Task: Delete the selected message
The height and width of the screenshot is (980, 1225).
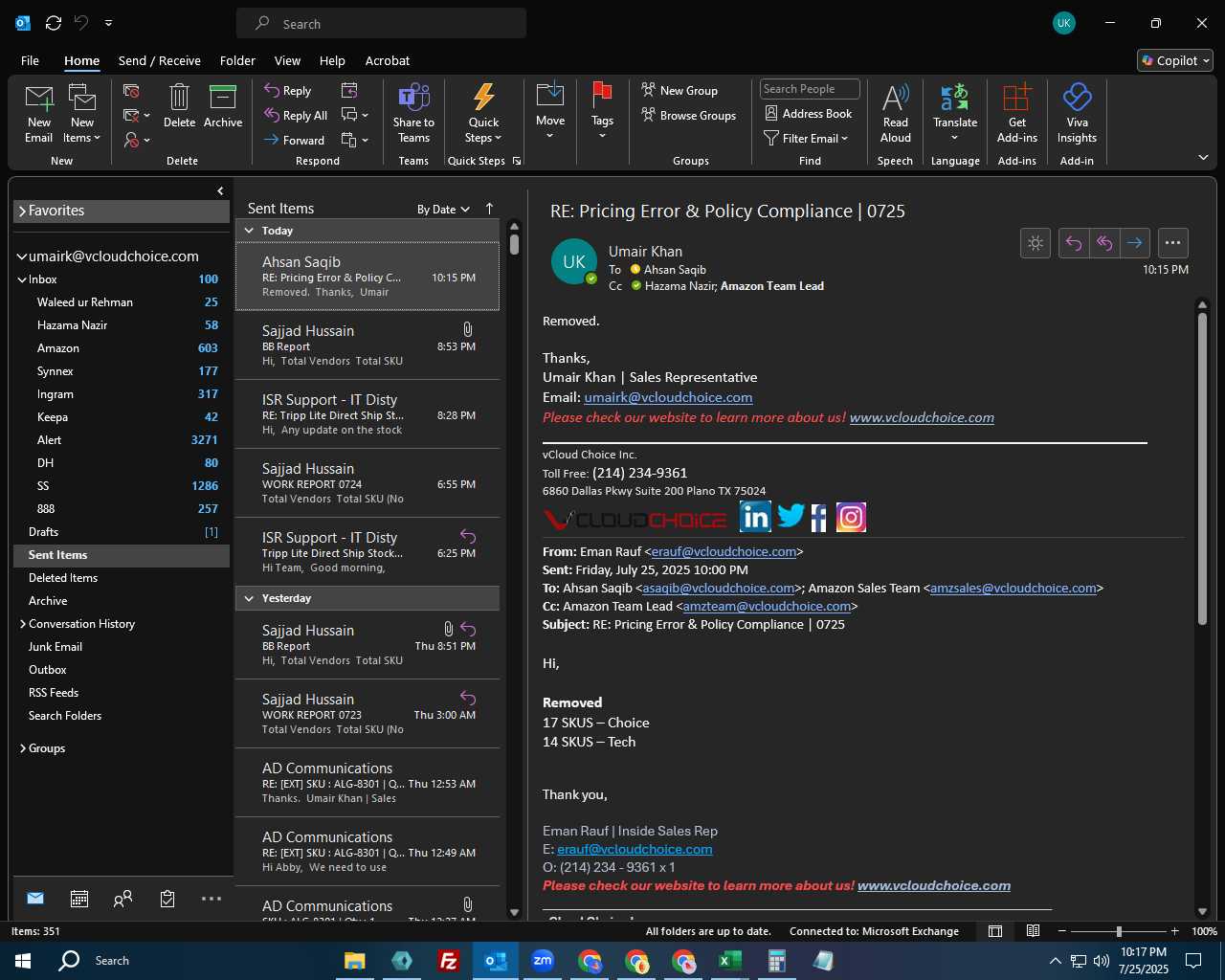Action: pos(179,106)
